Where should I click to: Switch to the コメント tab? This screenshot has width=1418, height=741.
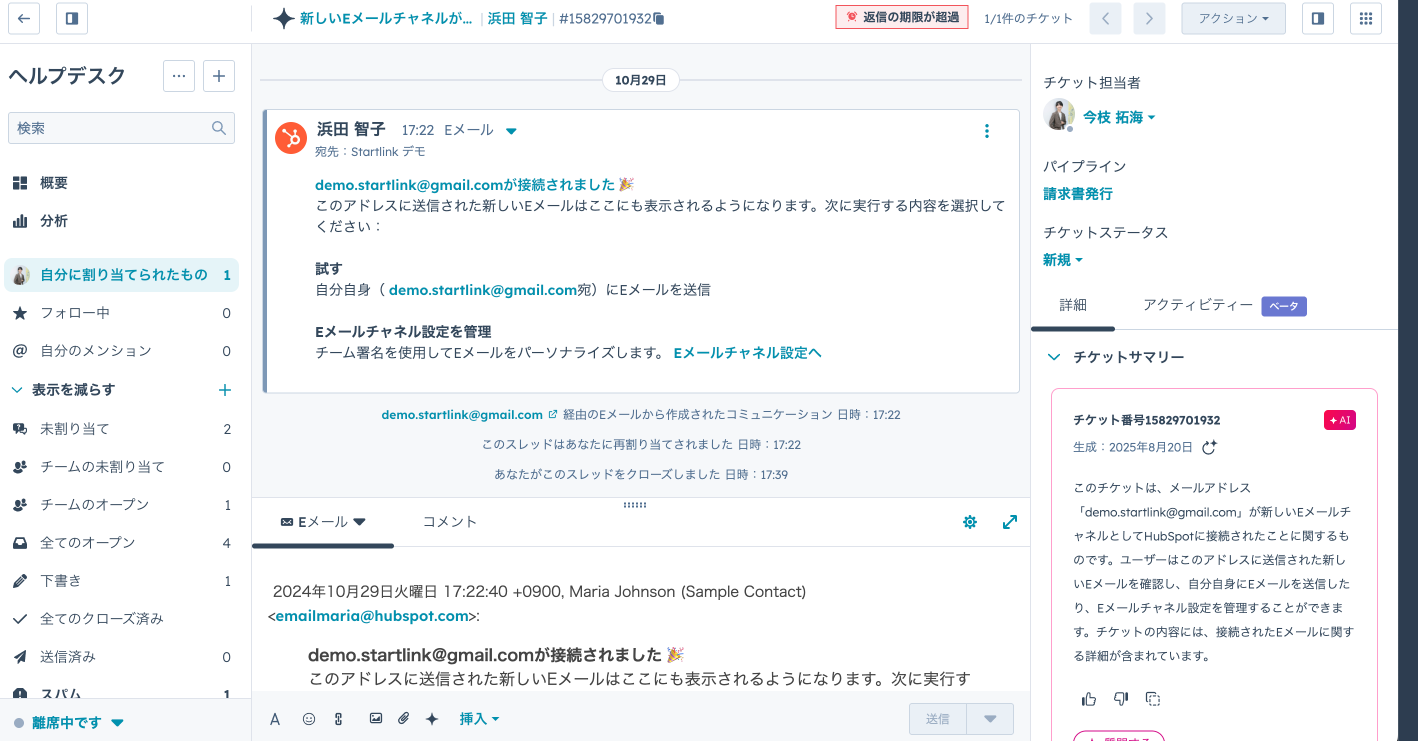coord(449,521)
